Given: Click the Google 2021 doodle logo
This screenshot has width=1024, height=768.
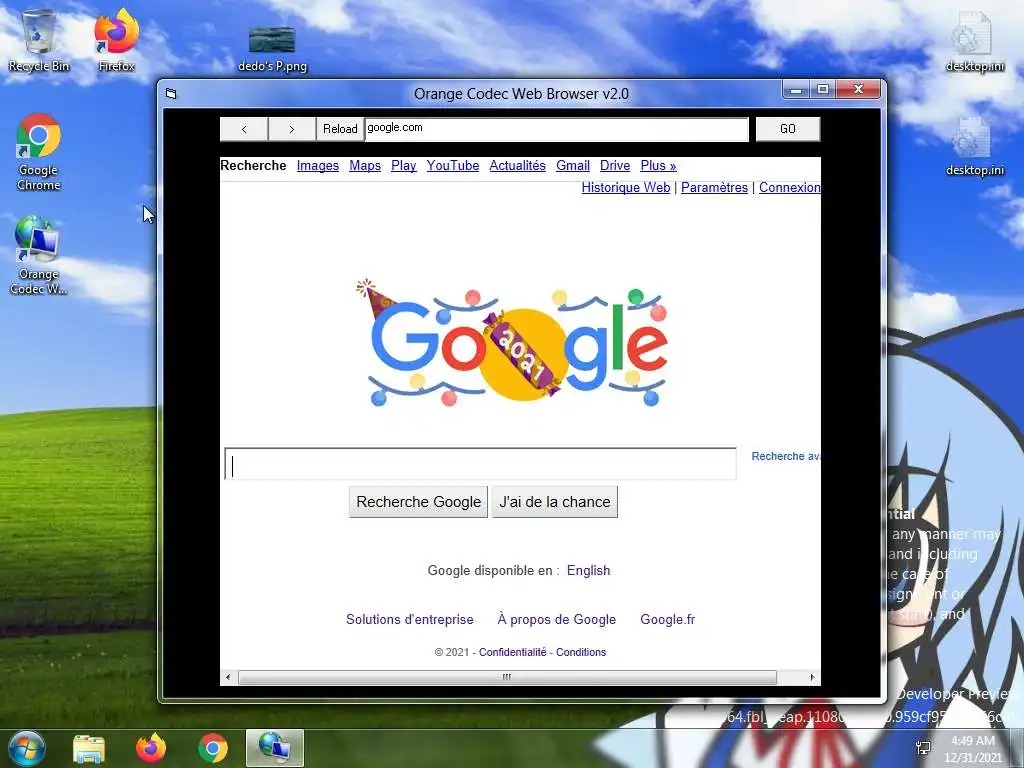Looking at the screenshot, I should tap(513, 344).
